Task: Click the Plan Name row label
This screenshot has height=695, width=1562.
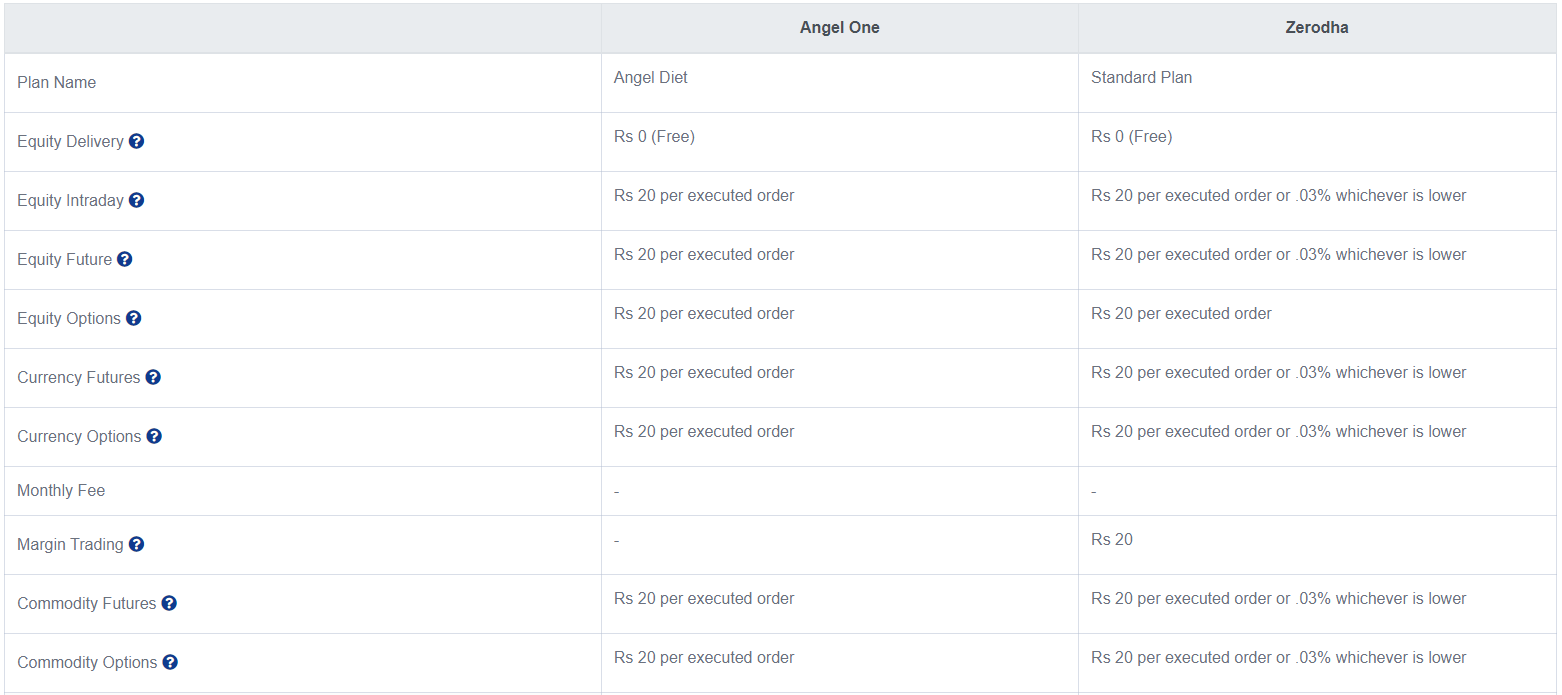Action: [x=56, y=82]
